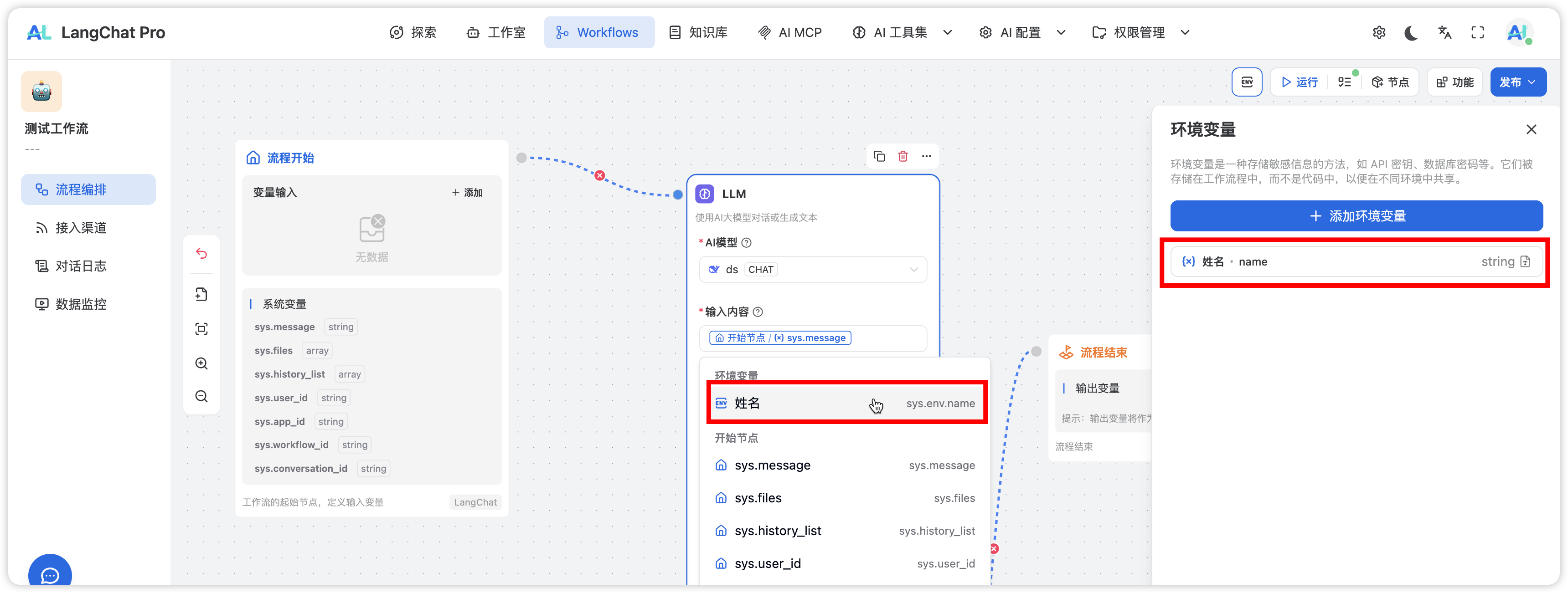Click the checklist icon next to Run
The height and width of the screenshot is (593, 1568).
click(x=1344, y=82)
